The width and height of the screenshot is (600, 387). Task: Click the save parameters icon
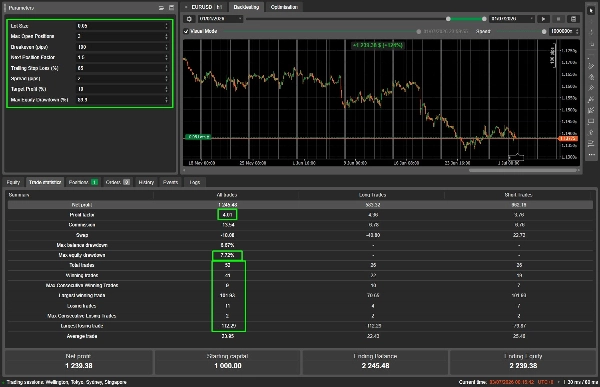tap(171, 8)
